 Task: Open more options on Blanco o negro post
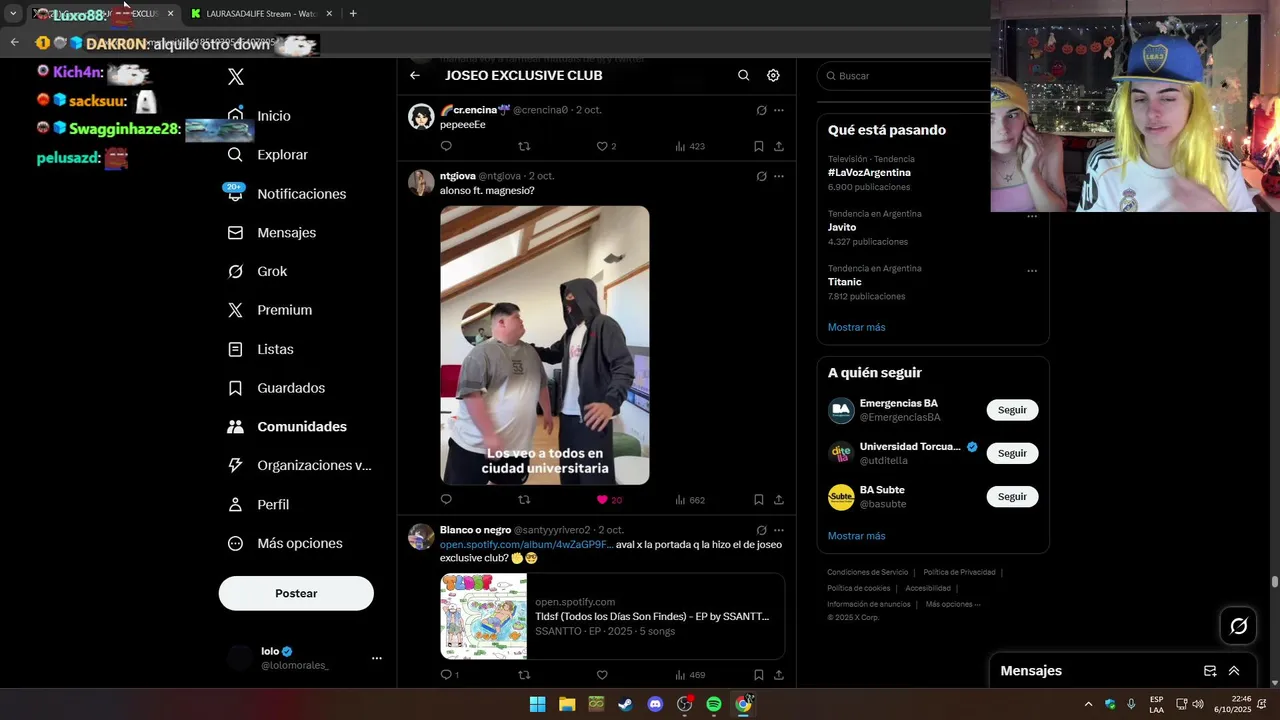(x=779, y=530)
